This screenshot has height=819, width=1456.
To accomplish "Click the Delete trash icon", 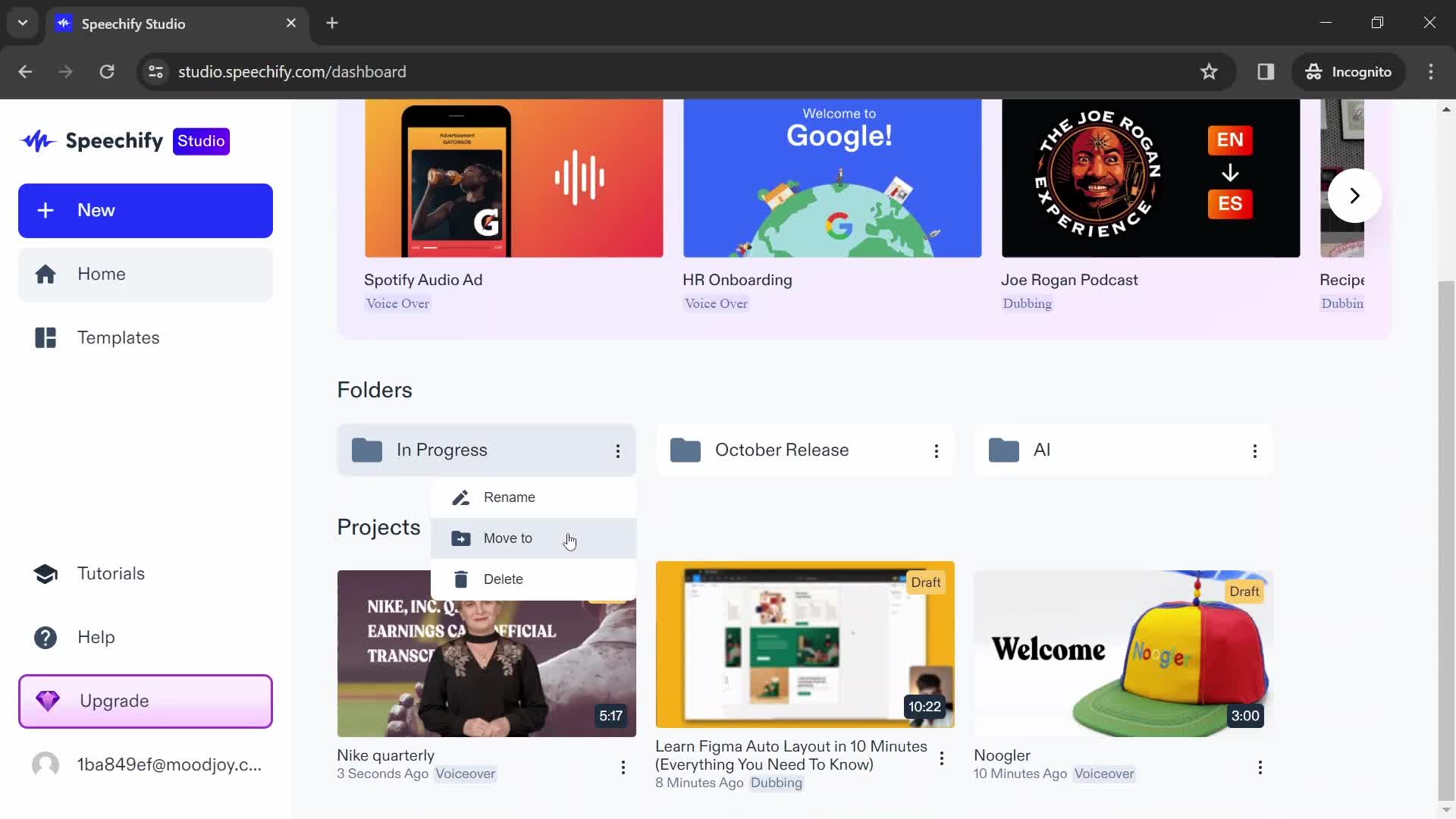I will (460, 579).
